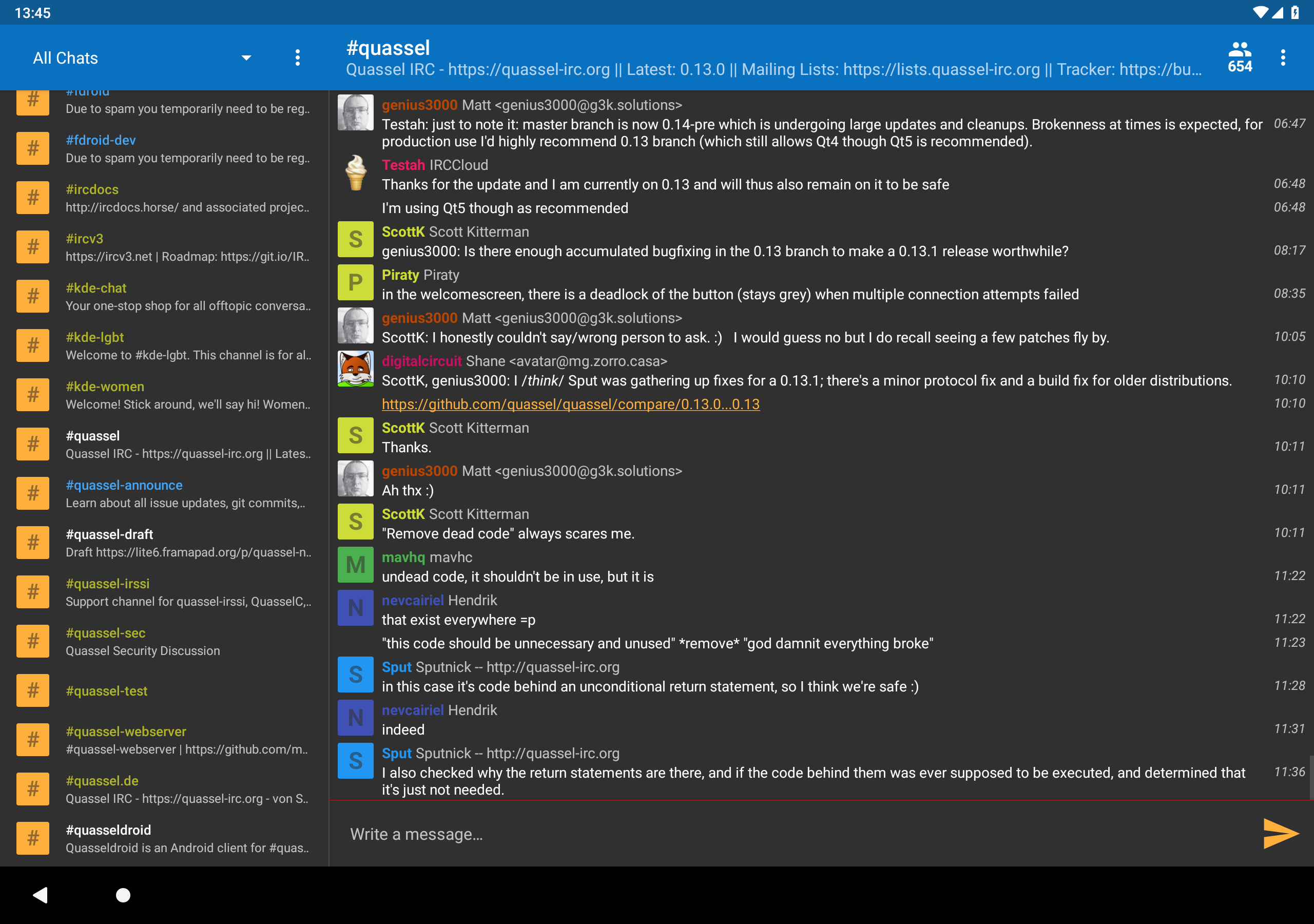Tap Testah's ice cream avatar
The width and height of the screenshot is (1314, 924).
(x=355, y=172)
